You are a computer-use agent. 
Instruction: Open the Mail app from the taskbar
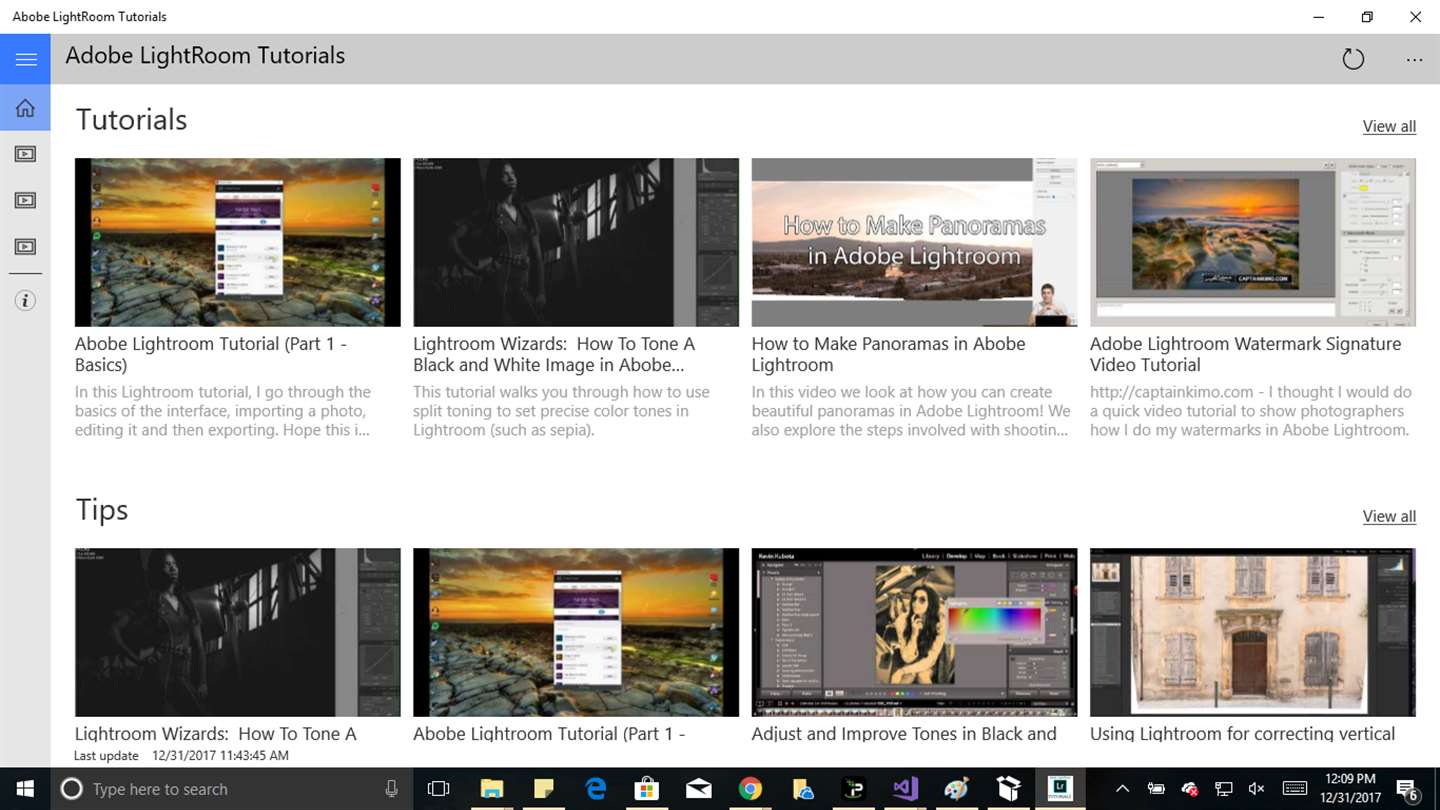coord(700,789)
